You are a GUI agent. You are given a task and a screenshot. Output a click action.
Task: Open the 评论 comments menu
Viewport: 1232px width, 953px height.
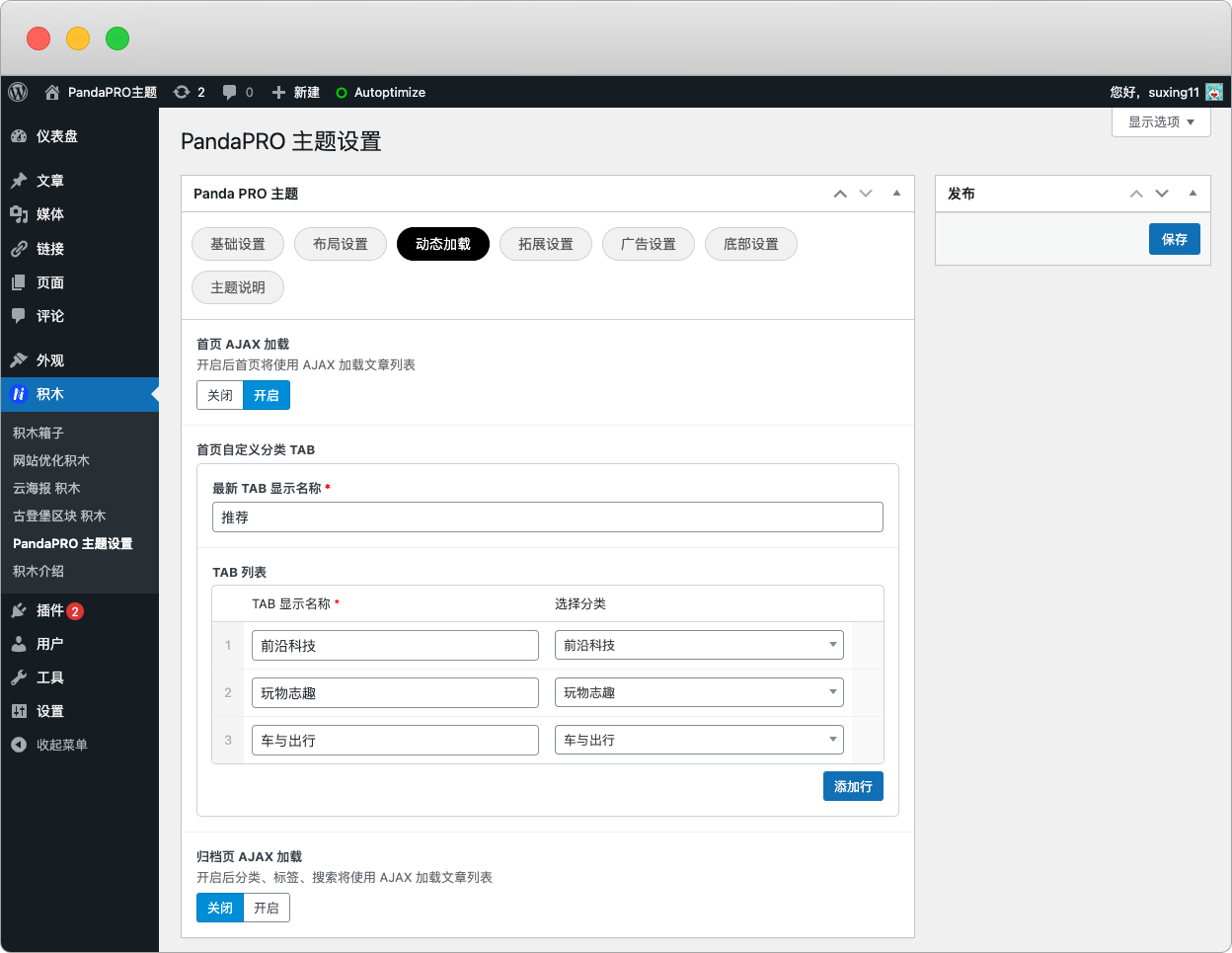(x=79, y=316)
